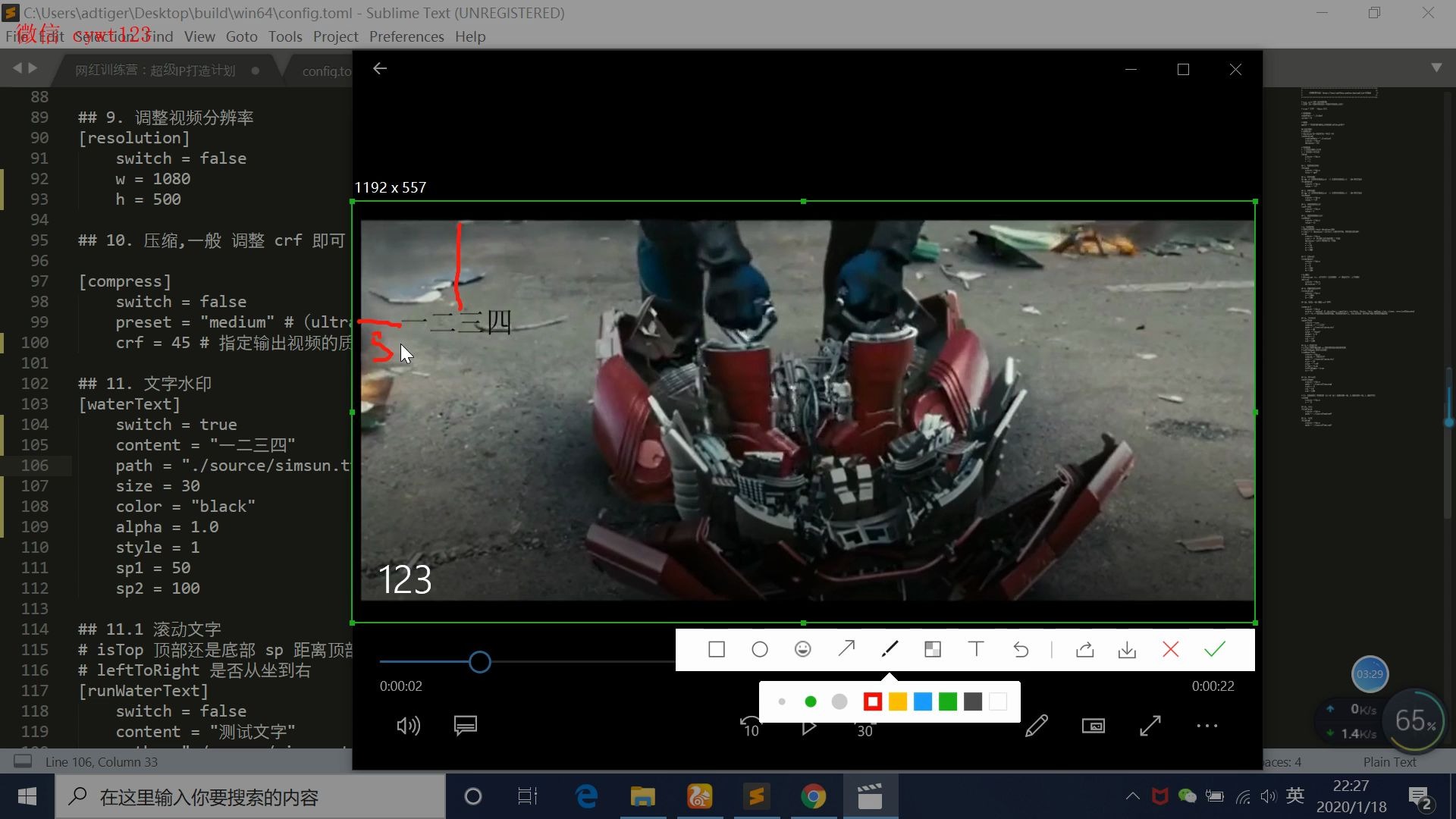Select the arrow annotation tool
The width and height of the screenshot is (1456, 819).
point(846,649)
